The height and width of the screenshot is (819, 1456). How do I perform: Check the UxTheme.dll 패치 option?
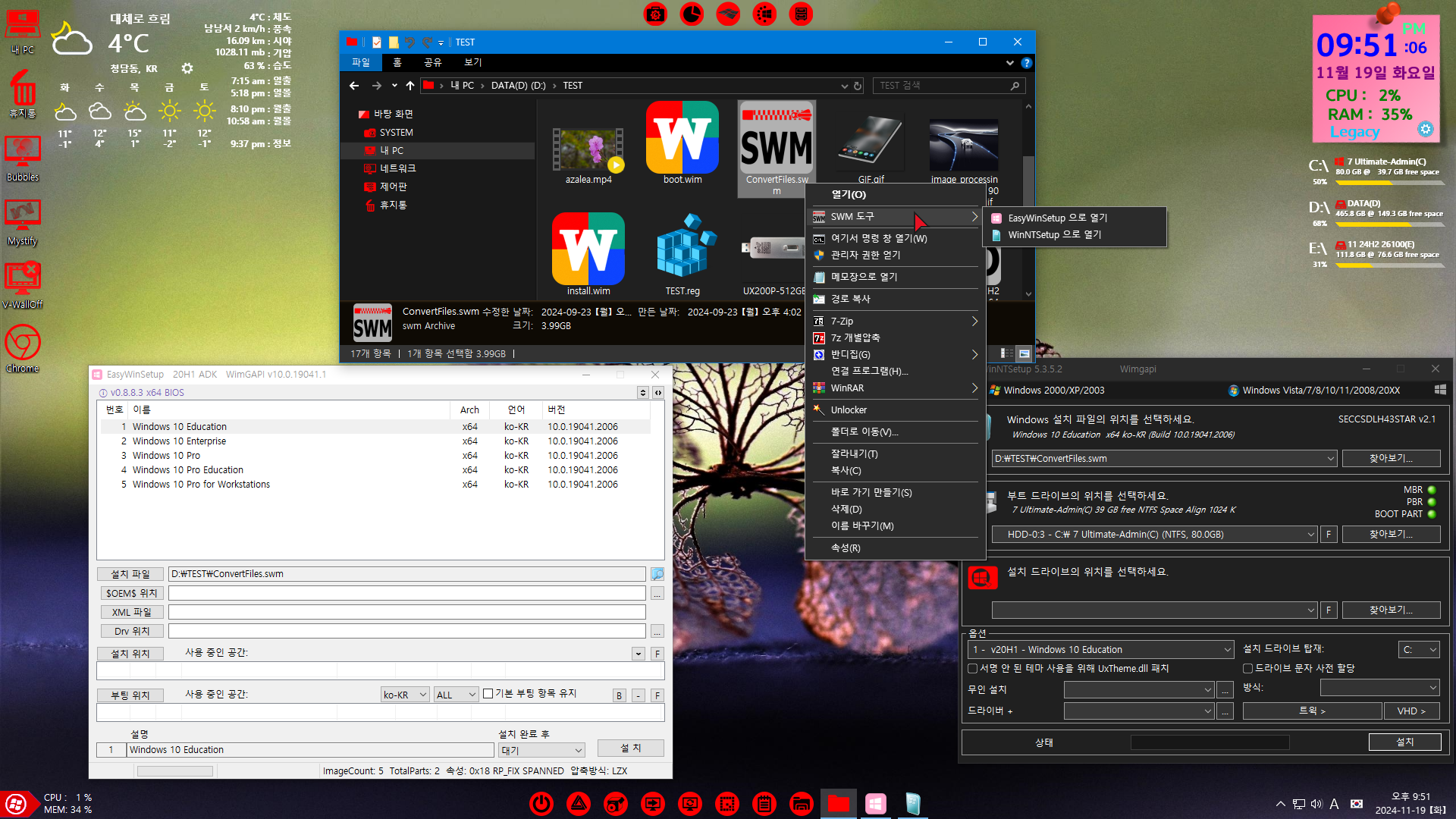[x=972, y=669]
